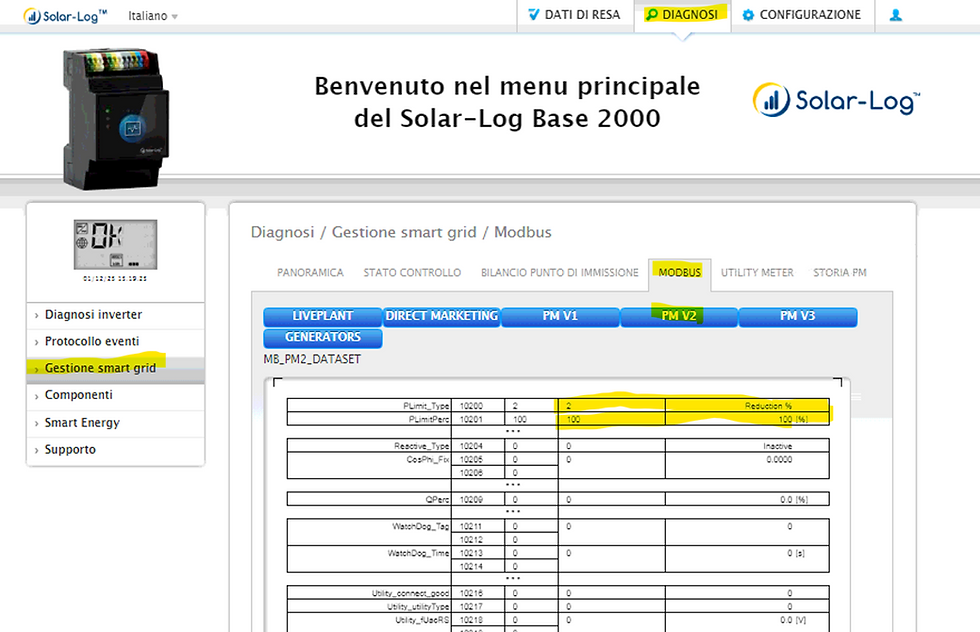
Task: Click the Utility_utilityType row label
Action: tap(418, 606)
